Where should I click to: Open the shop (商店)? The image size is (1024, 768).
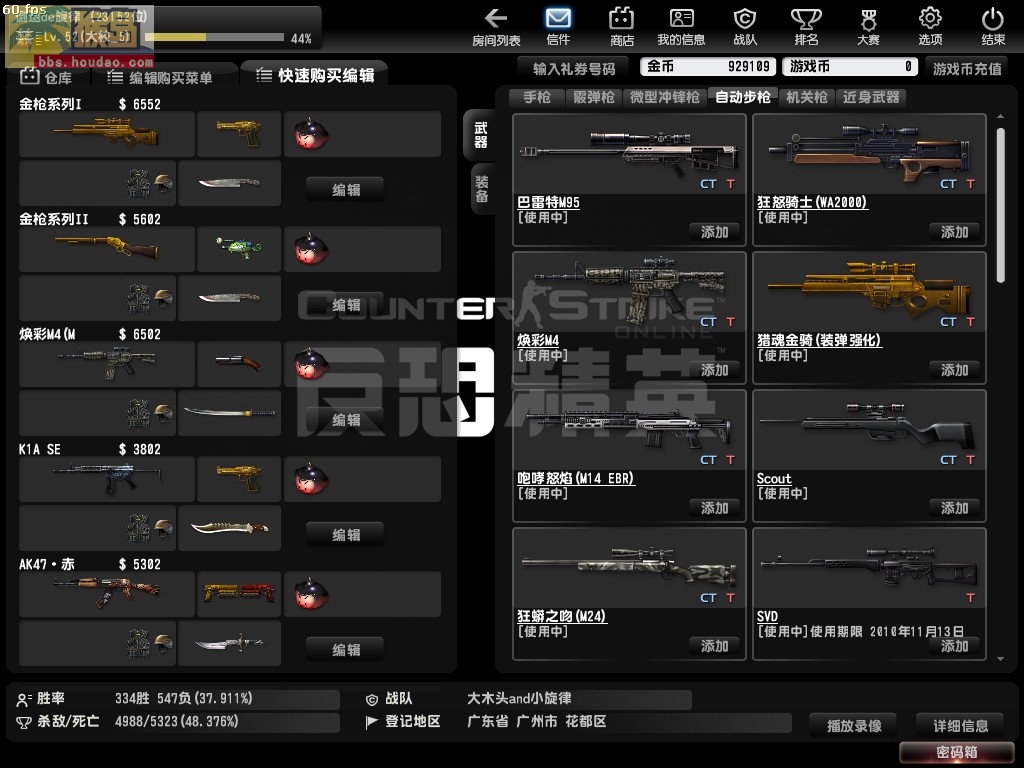(x=621, y=26)
